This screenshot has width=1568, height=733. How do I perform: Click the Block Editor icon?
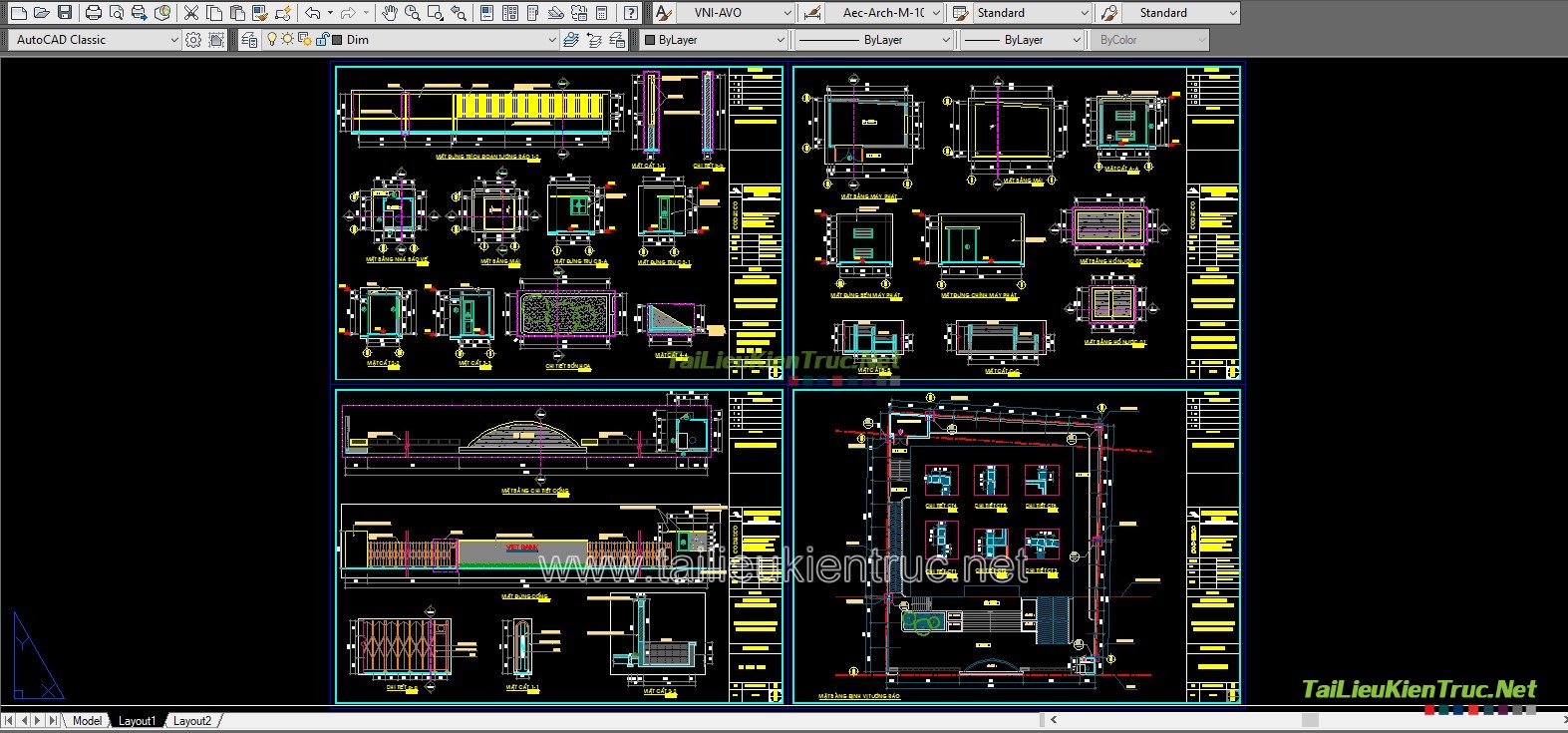283,13
